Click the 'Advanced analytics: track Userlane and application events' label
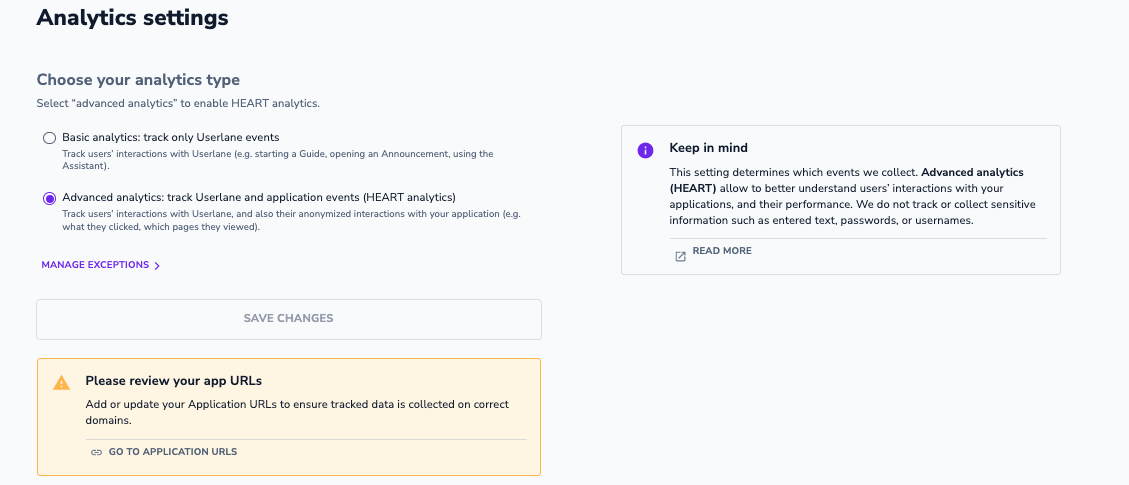1129x485 pixels. [x=258, y=197]
